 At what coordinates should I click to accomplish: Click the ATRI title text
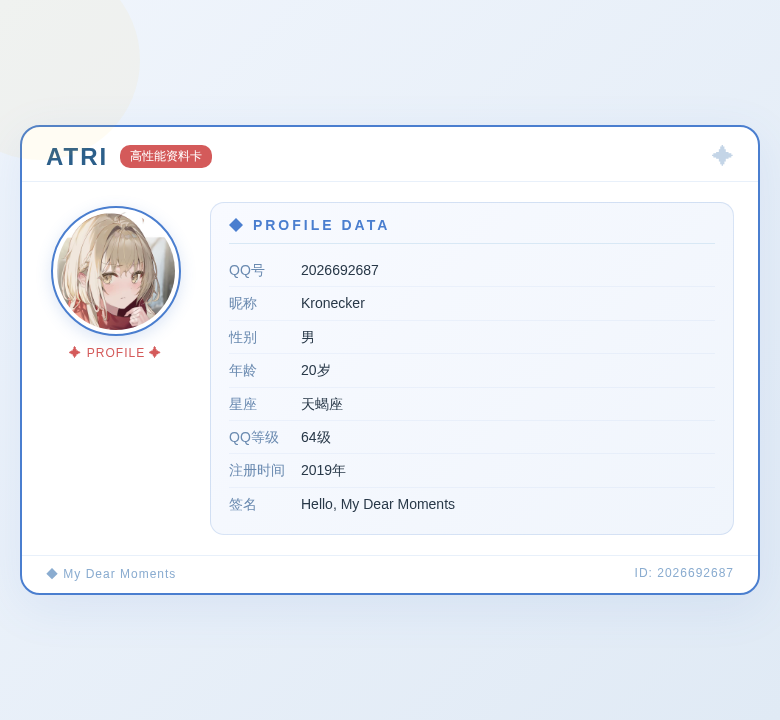click(77, 157)
